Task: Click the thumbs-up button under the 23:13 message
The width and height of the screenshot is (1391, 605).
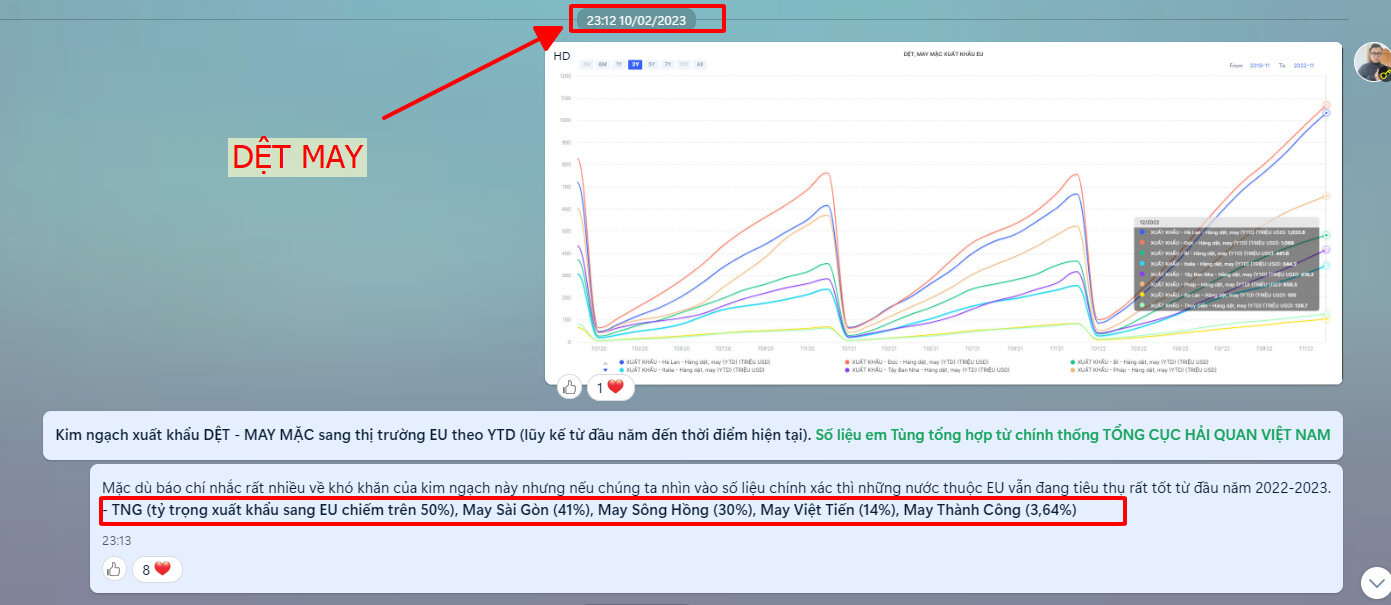Action: point(114,569)
